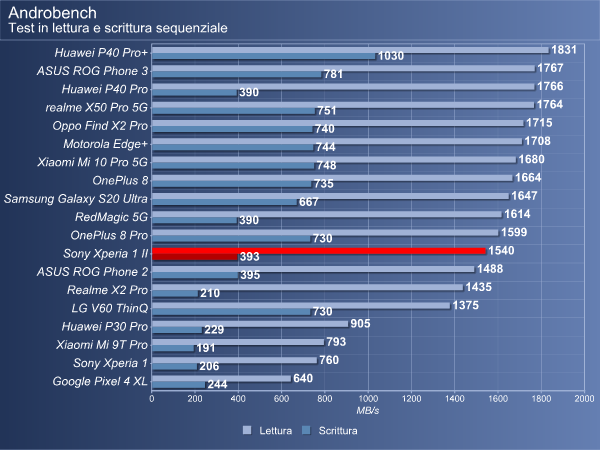Click the 760 read value

[x=329, y=360]
